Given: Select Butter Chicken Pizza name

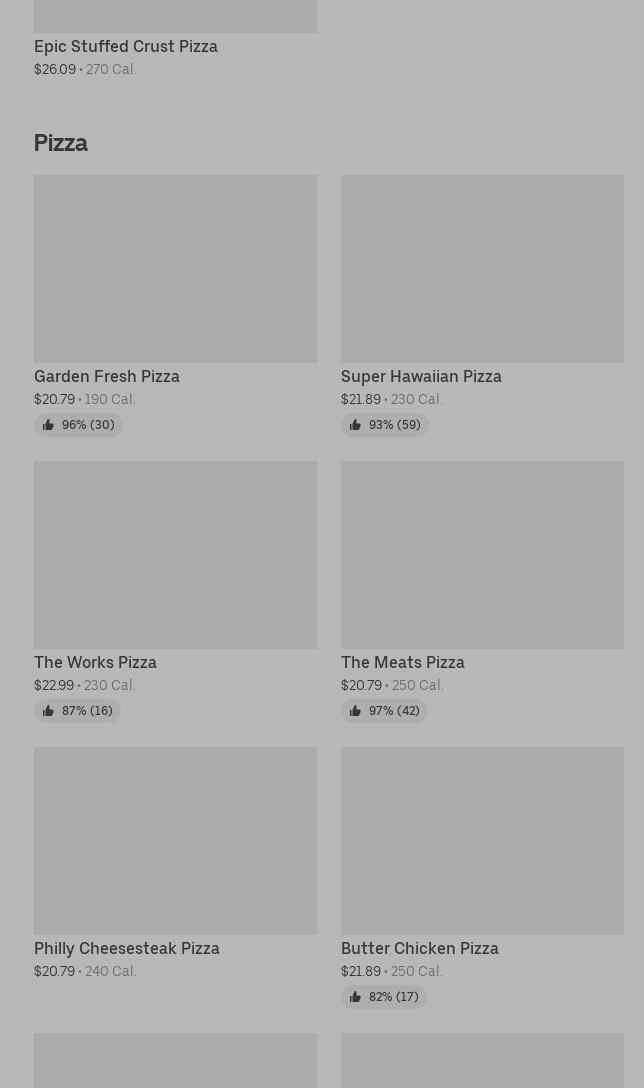Looking at the screenshot, I should point(420,948).
